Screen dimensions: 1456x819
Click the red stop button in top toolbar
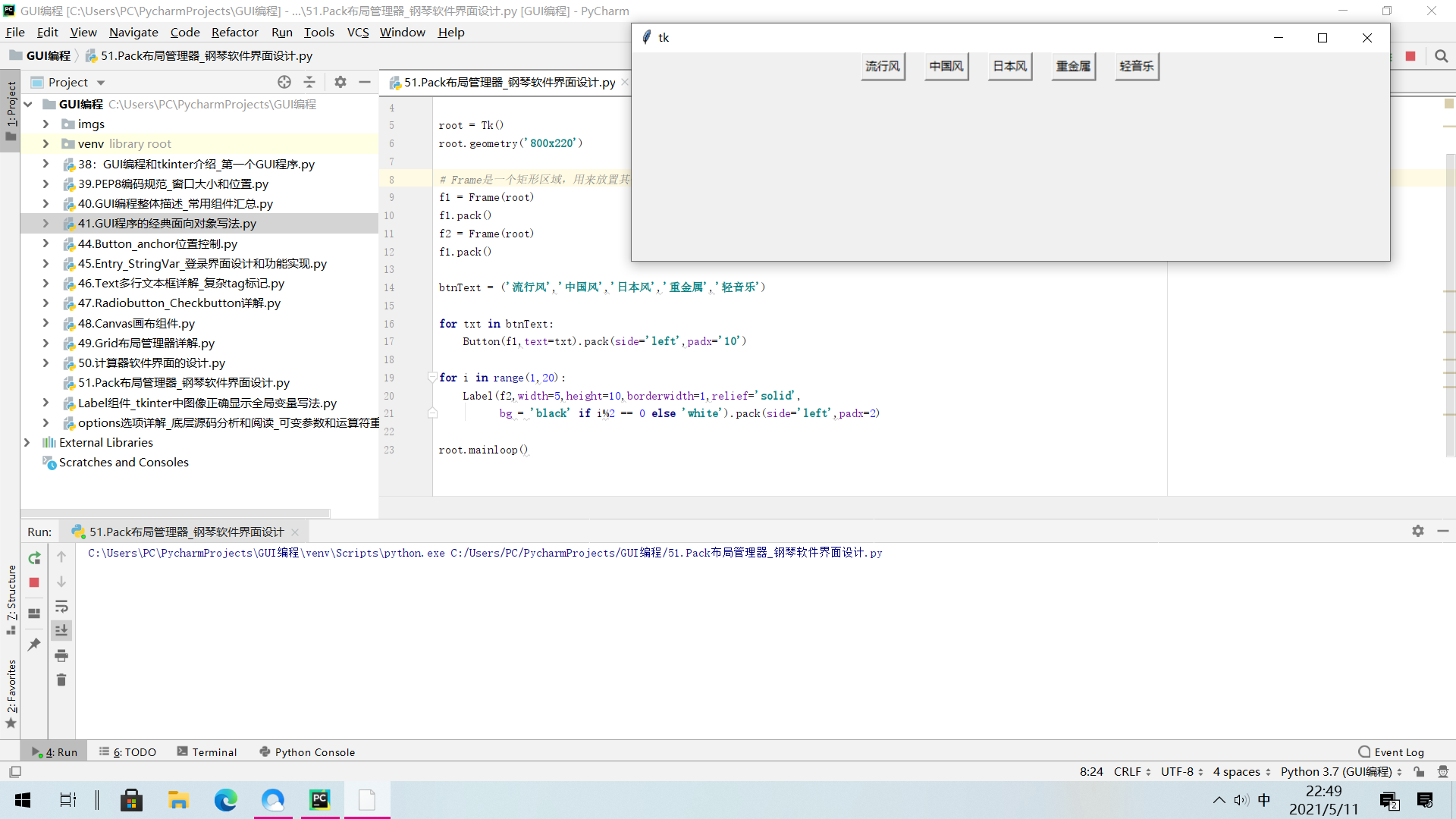point(1410,56)
